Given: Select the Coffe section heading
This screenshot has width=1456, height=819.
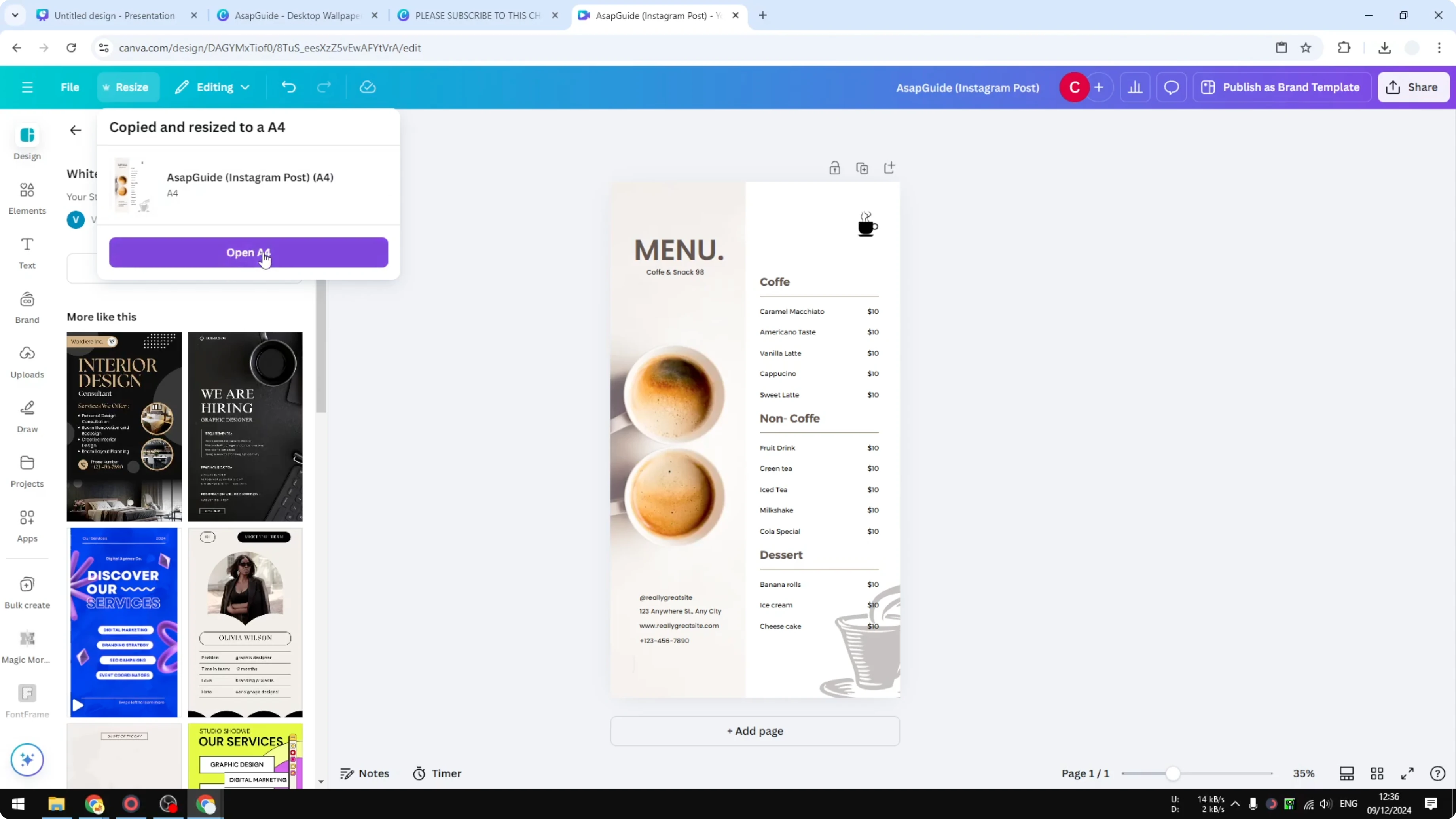Looking at the screenshot, I should coord(774,281).
